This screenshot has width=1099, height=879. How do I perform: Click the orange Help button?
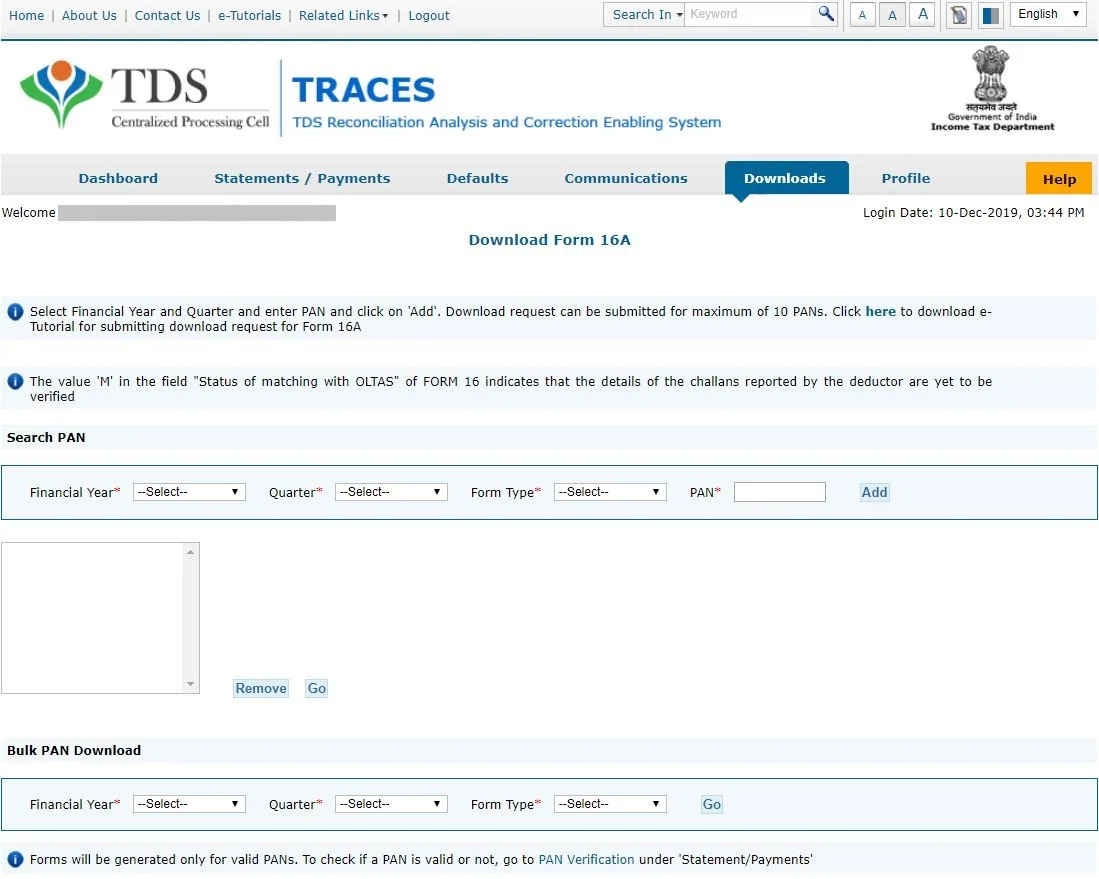point(1058,178)
